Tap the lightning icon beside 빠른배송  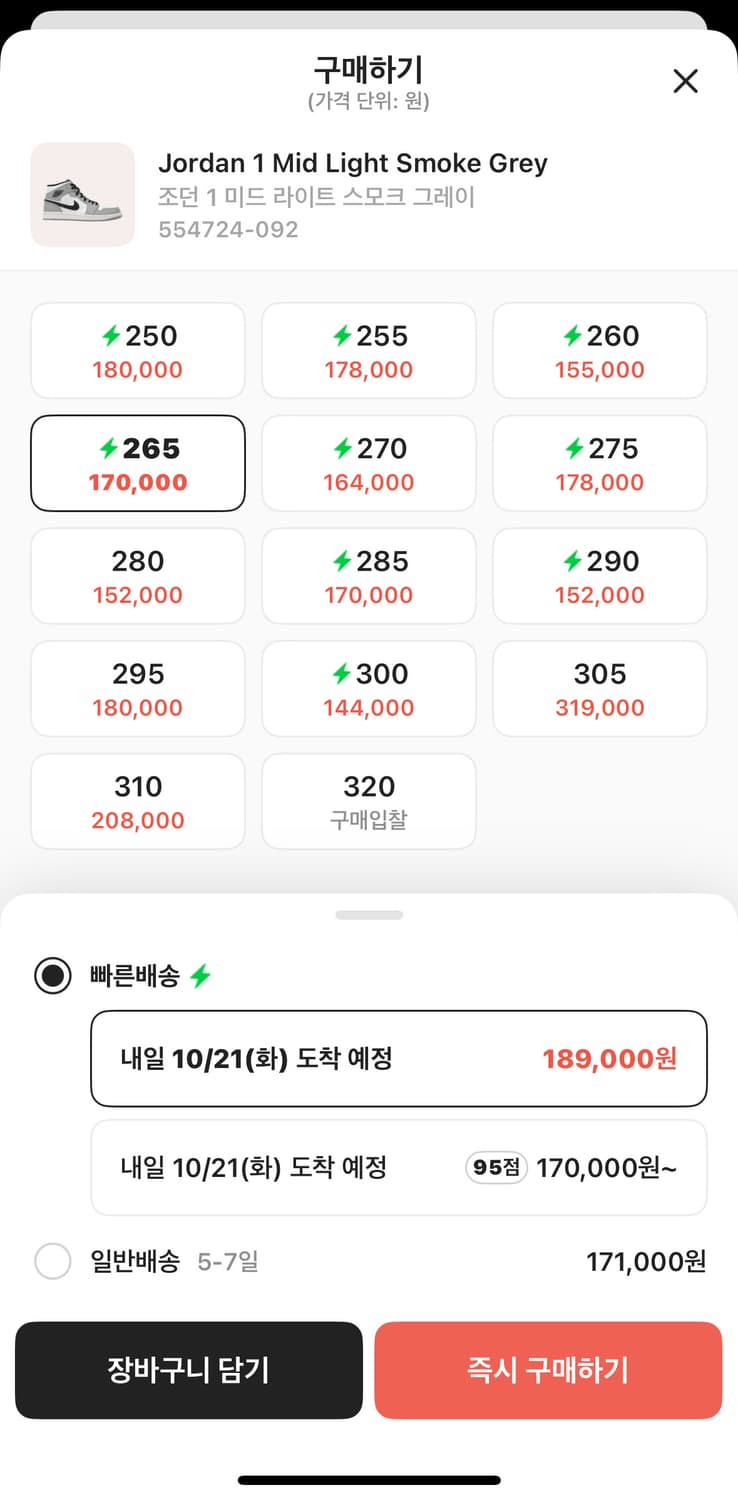pyautogui.click(x=201, y=976)
